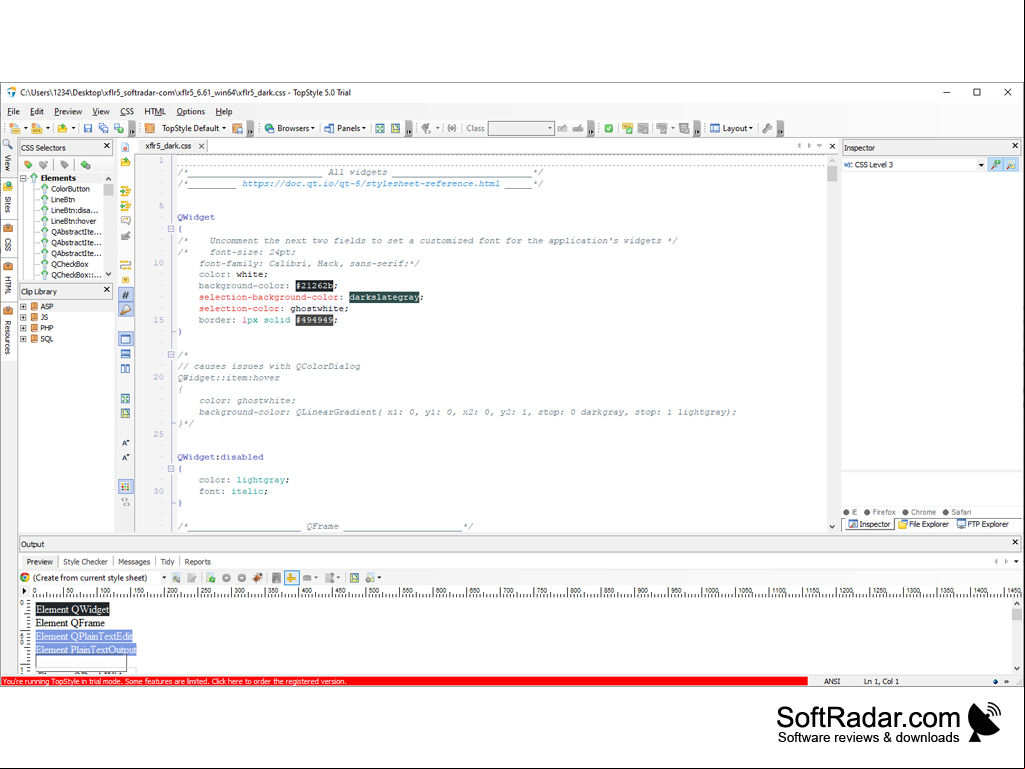Open the Class combo box dropdown
The width and height of the screenshot is (1025, 769).
click(x=550, y=128)
